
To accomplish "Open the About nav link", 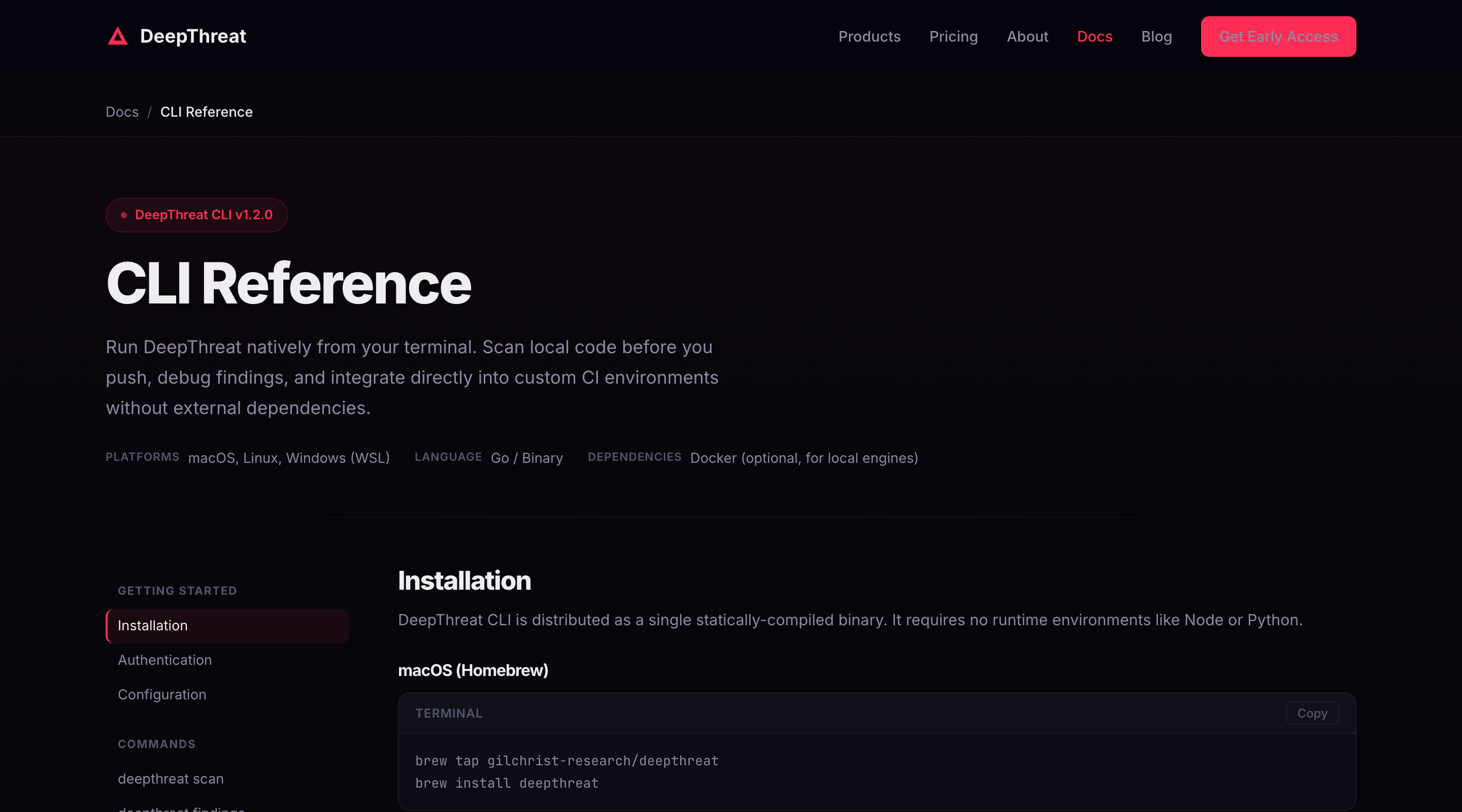I will click(x=1026, y=37).
